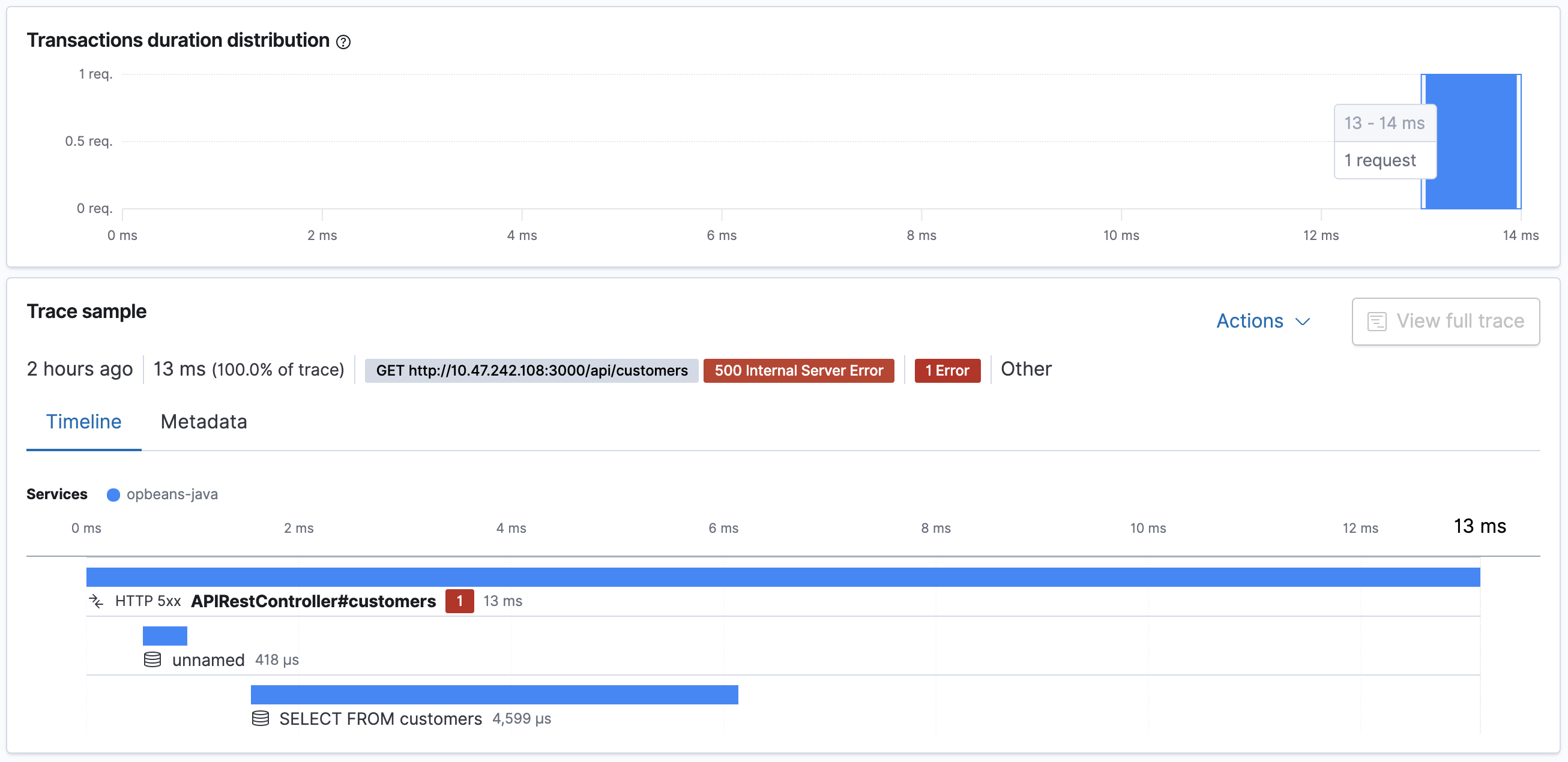Select the Timeline tab

(x=83, y=422)
